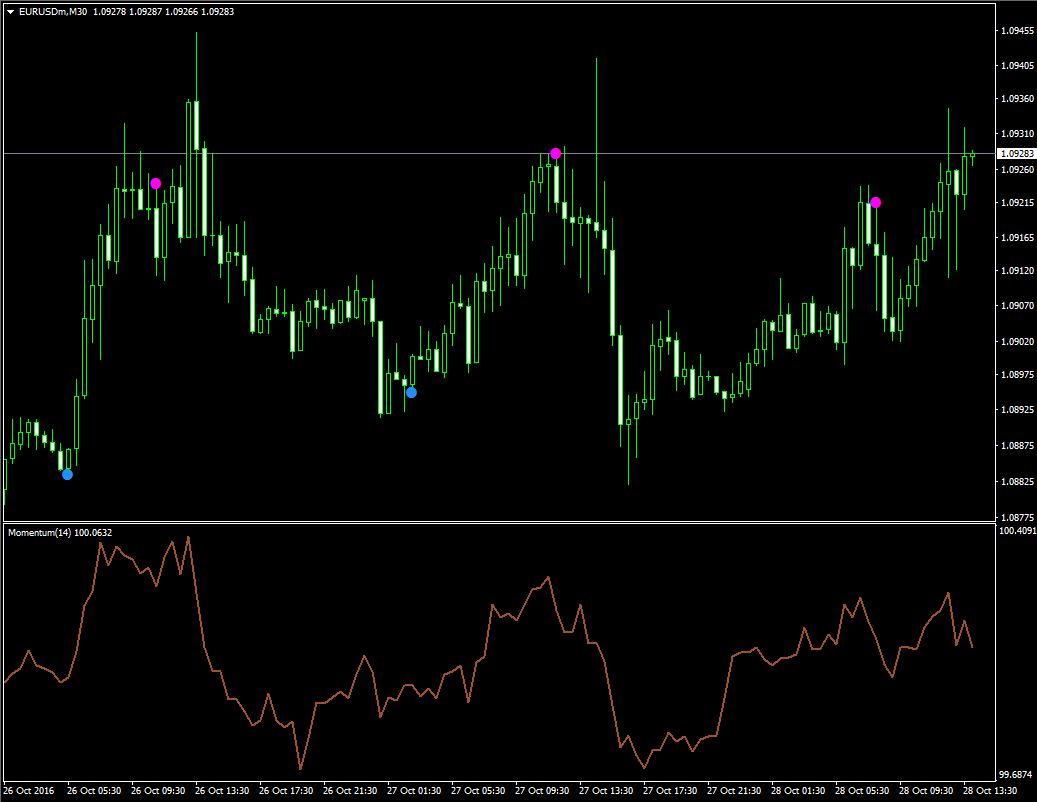Click the 26 Oct 21:30 time label

(350, 791)
